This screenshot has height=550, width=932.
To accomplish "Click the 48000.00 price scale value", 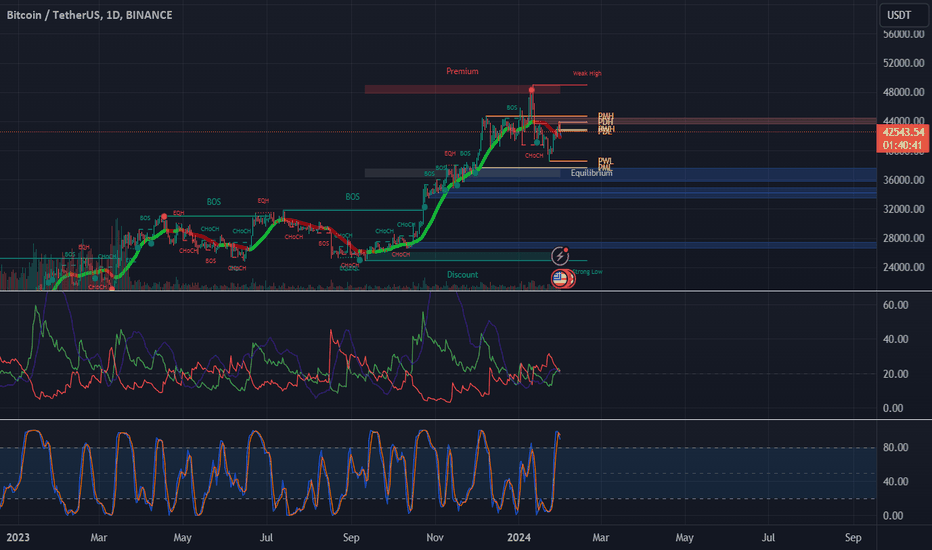I will pyautogui.click(x=903, y=92).
